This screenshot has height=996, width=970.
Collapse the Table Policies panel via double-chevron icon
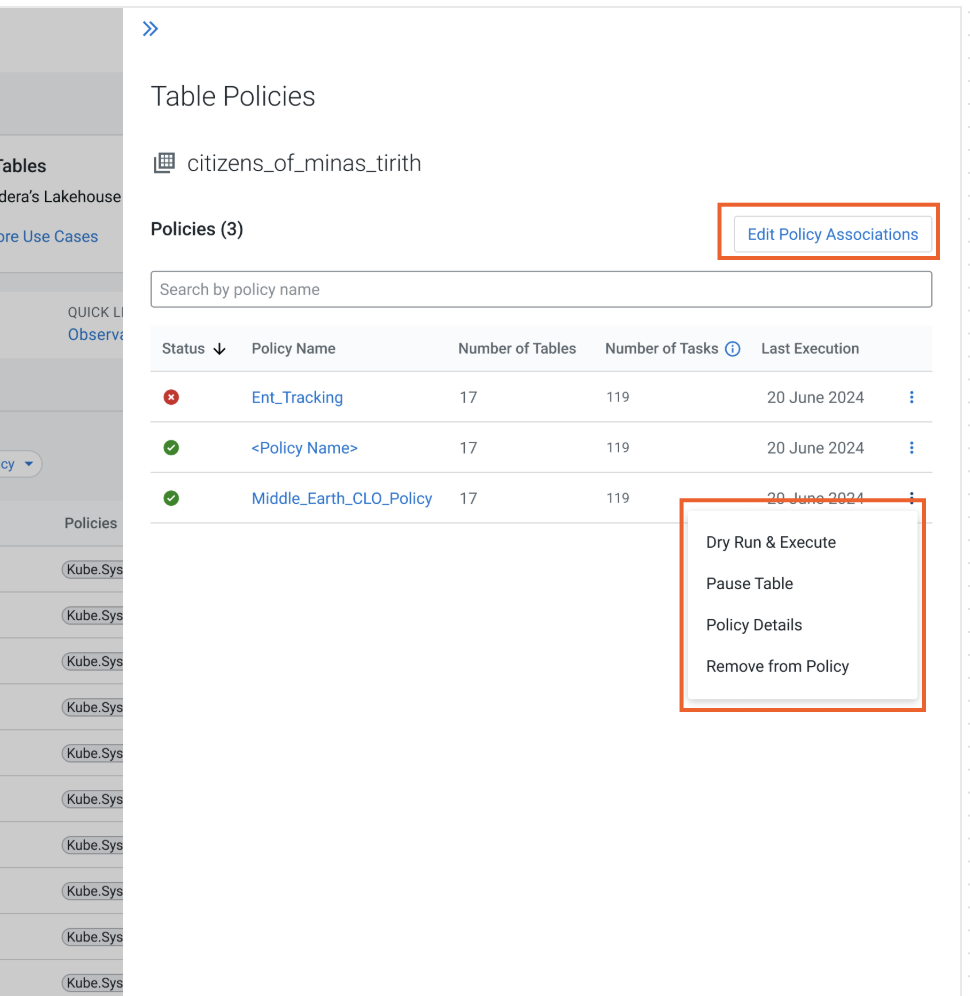150,28
